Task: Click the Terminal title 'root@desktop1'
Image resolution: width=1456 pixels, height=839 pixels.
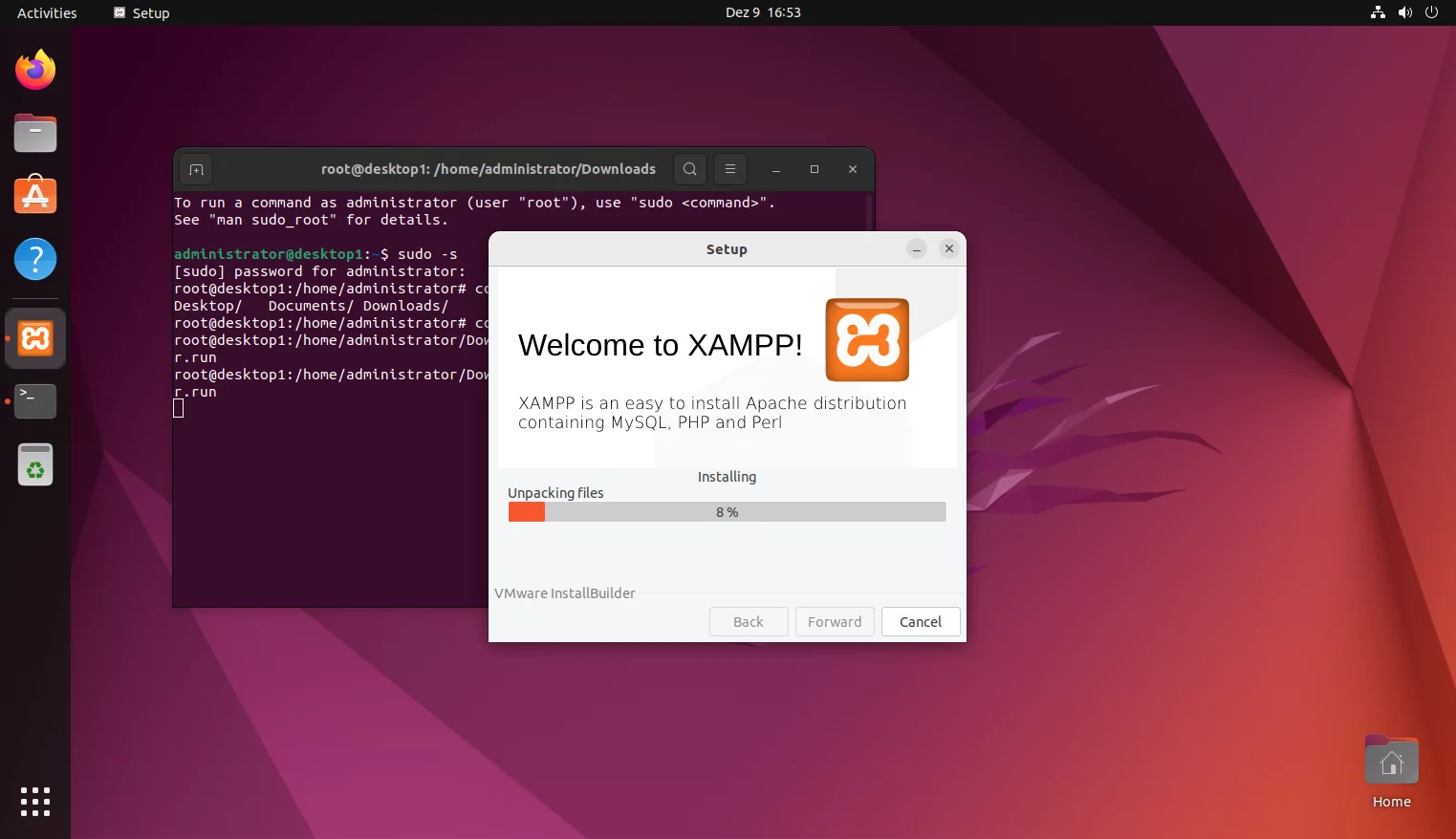Action: click(488, 169)
